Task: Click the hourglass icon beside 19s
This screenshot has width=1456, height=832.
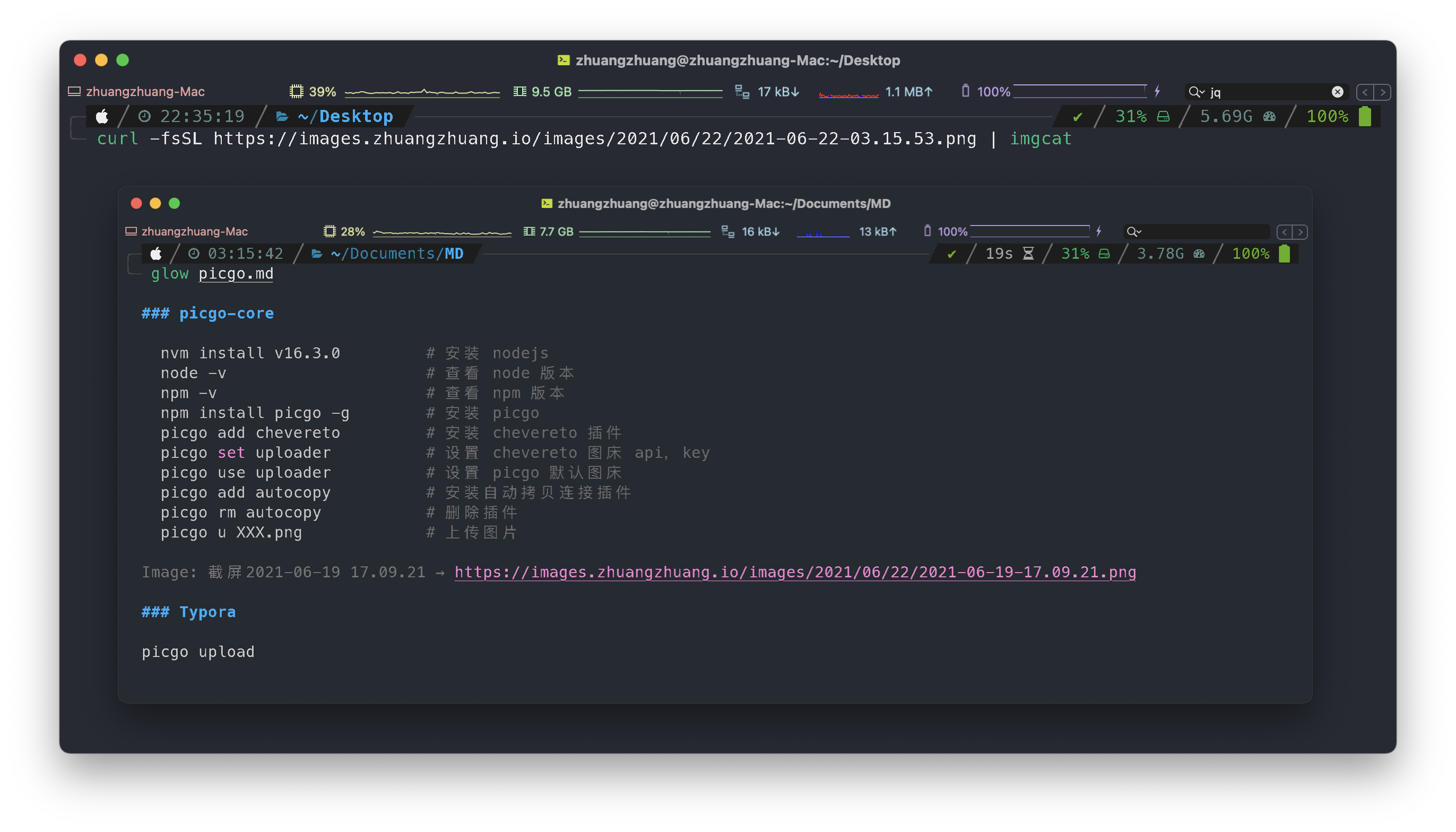Action: pos(1028,253)
